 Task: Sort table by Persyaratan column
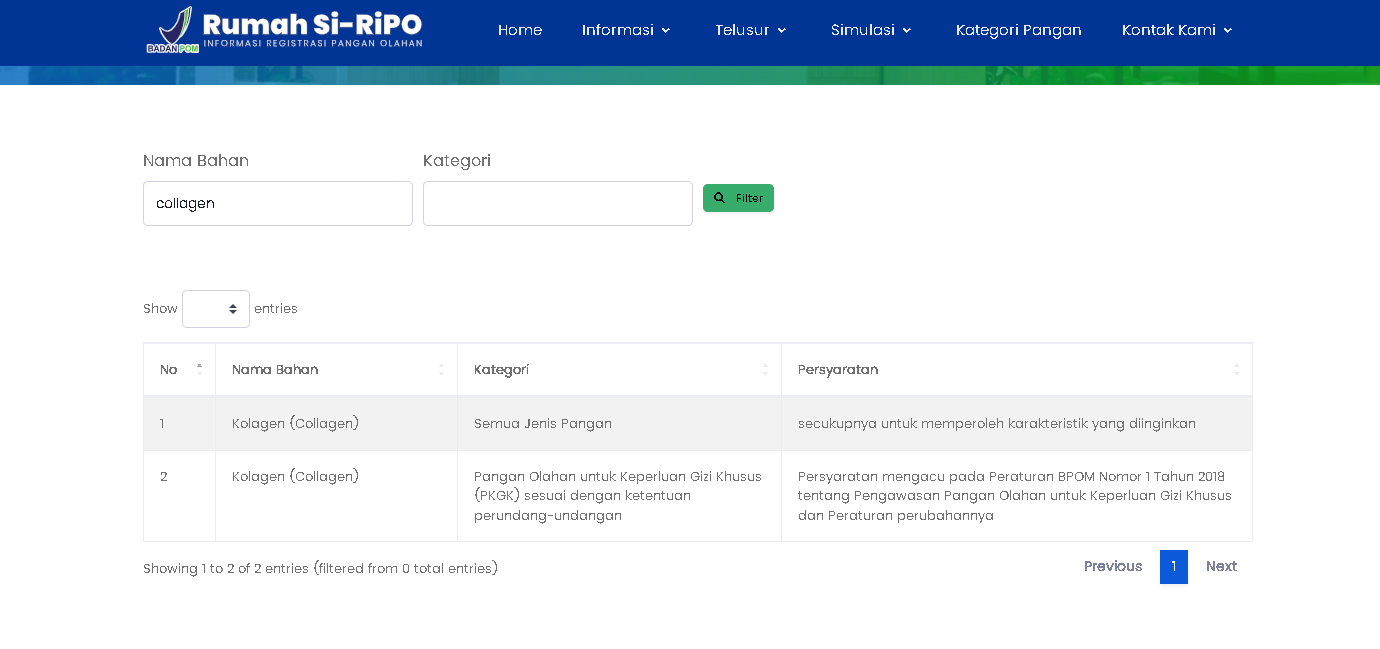point(1016,370)
